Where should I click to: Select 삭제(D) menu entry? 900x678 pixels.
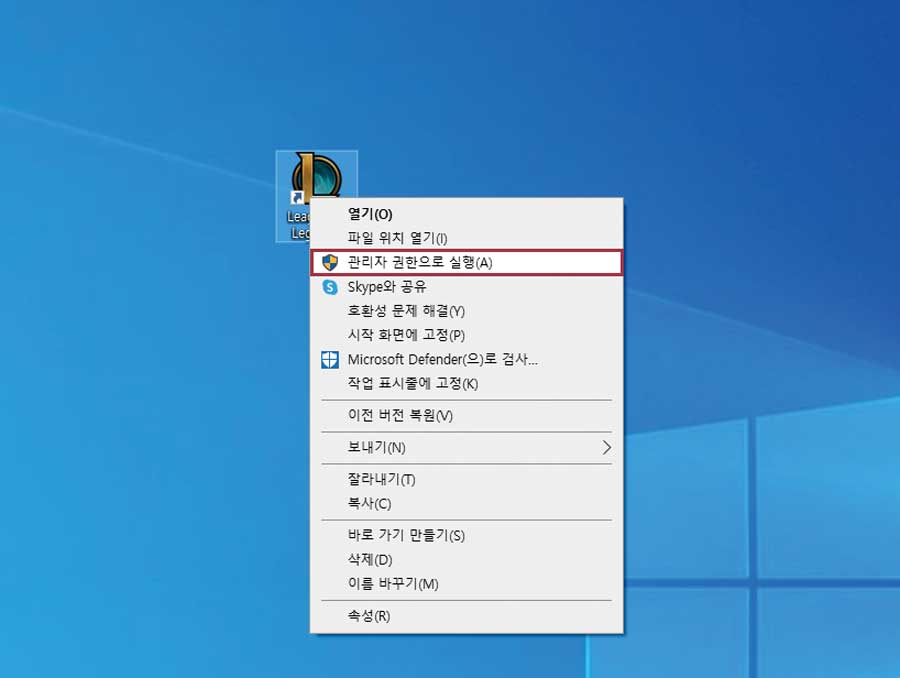466,560
